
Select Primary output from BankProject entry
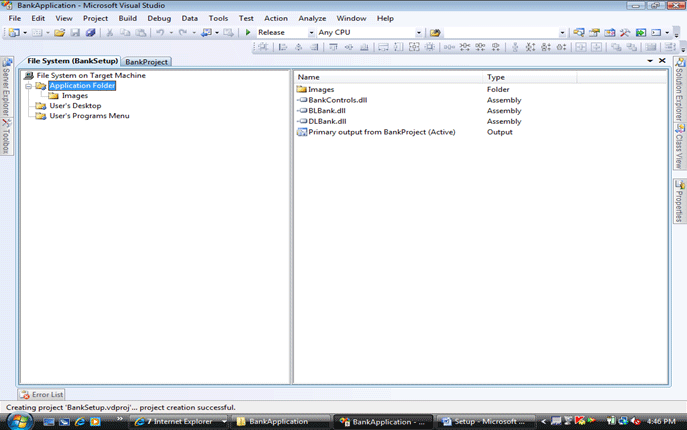click(x=382, y=132)
